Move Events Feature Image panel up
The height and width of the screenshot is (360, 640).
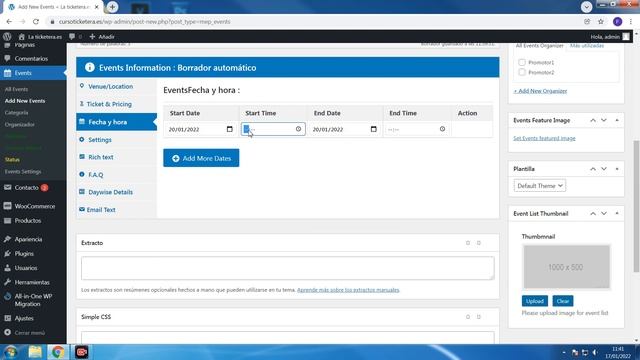click(x=593, y=120)
